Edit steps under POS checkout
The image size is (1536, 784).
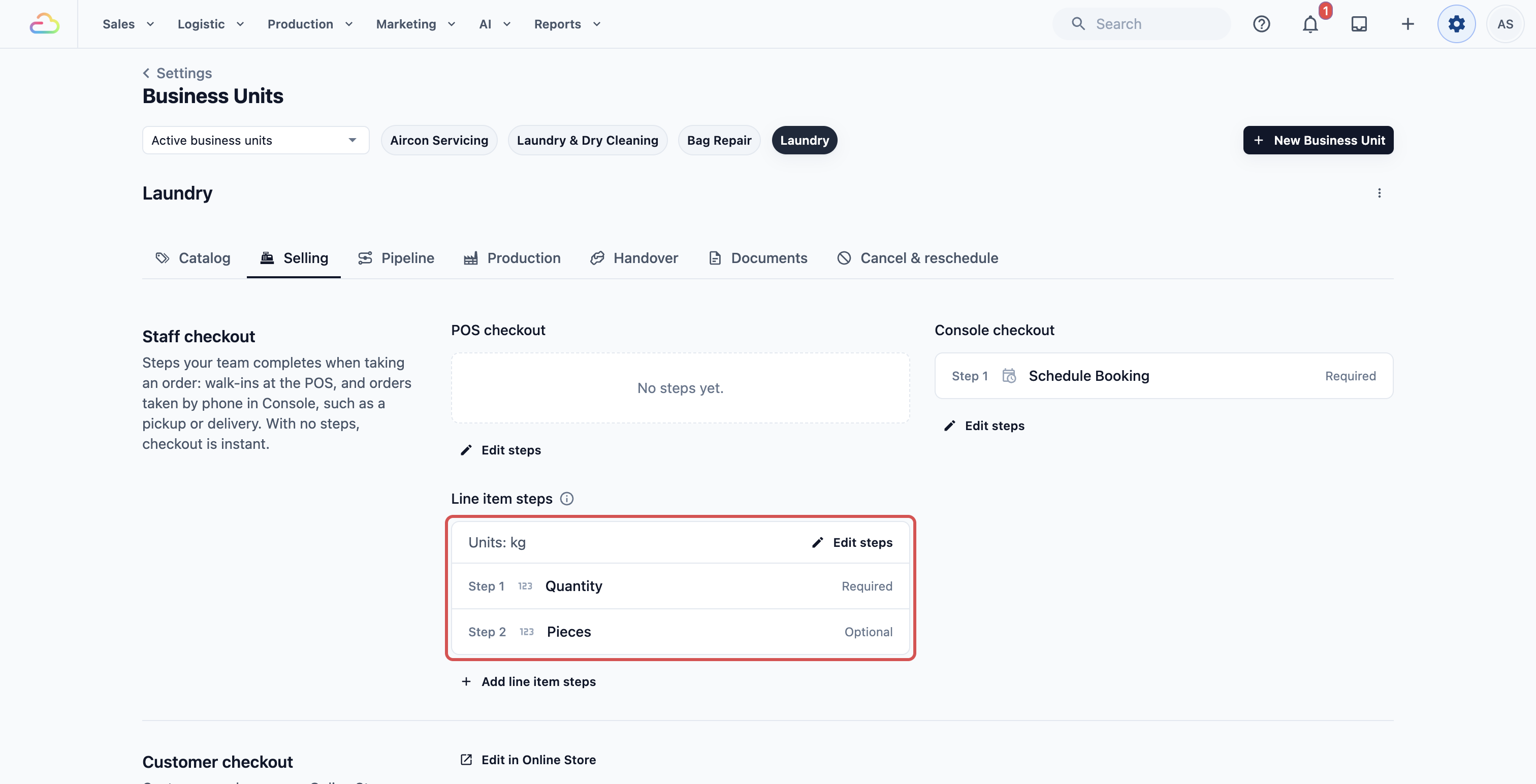pos(501,450)
